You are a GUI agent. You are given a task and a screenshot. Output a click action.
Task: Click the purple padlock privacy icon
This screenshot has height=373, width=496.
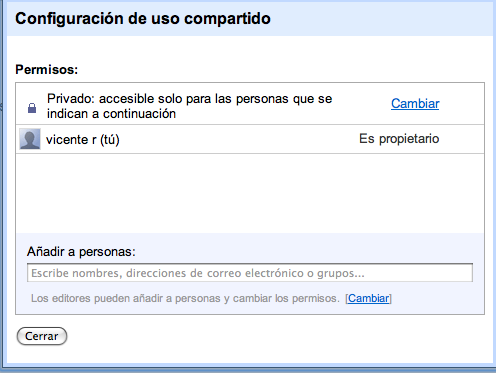click(32, 108)
